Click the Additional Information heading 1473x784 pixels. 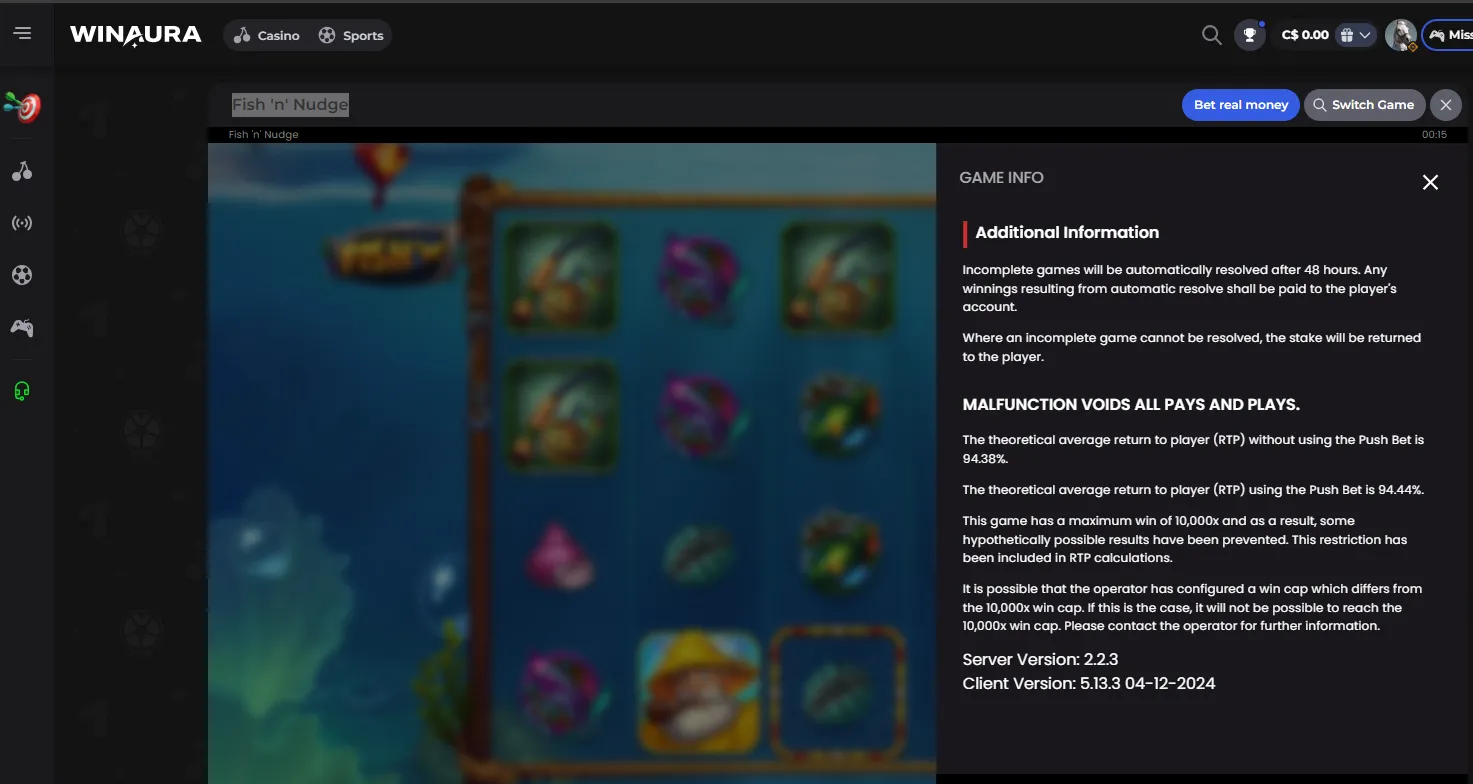pyautogui.click(x=1067, y=232)
